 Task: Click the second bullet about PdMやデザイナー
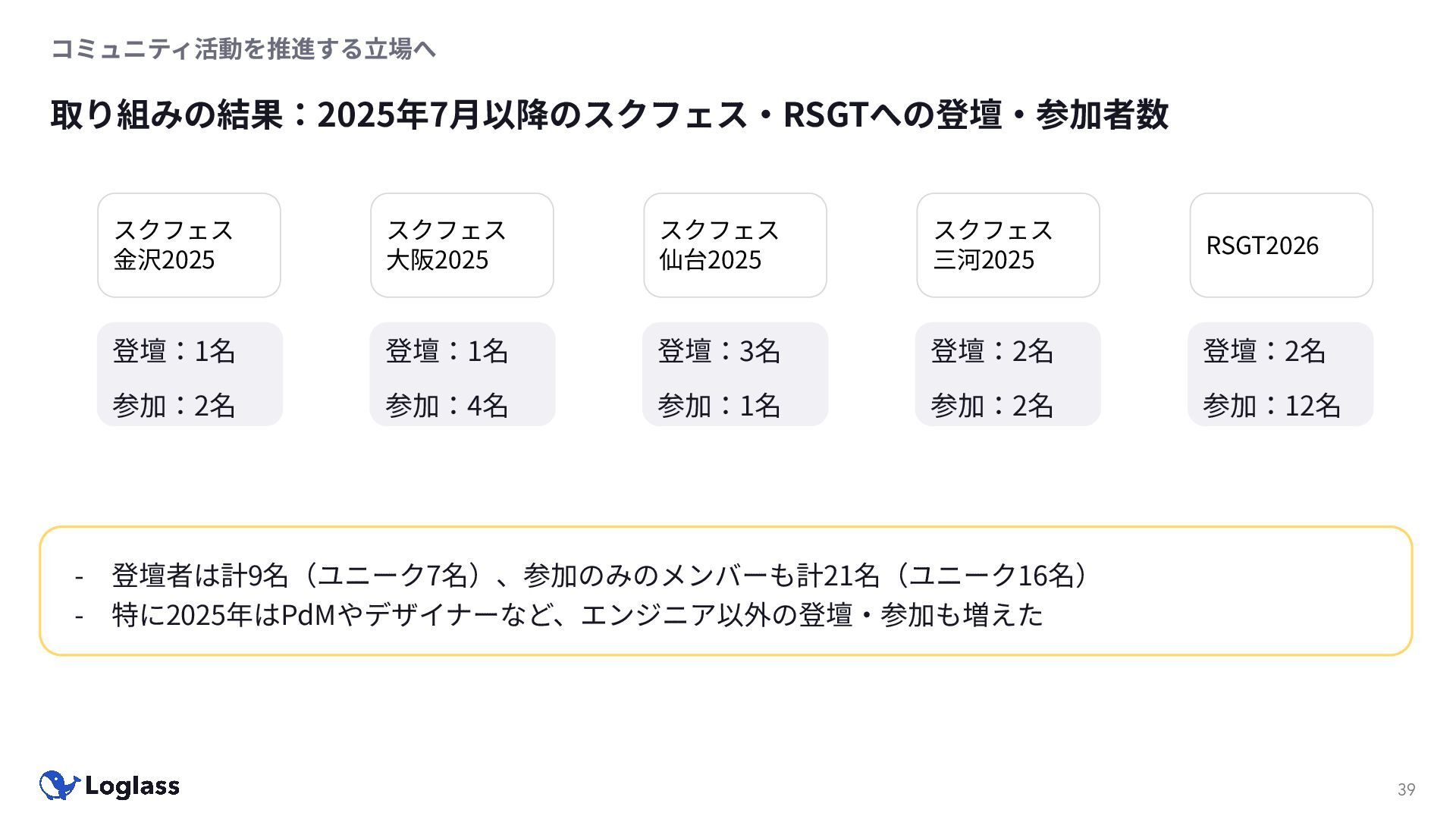pos(576,614)
